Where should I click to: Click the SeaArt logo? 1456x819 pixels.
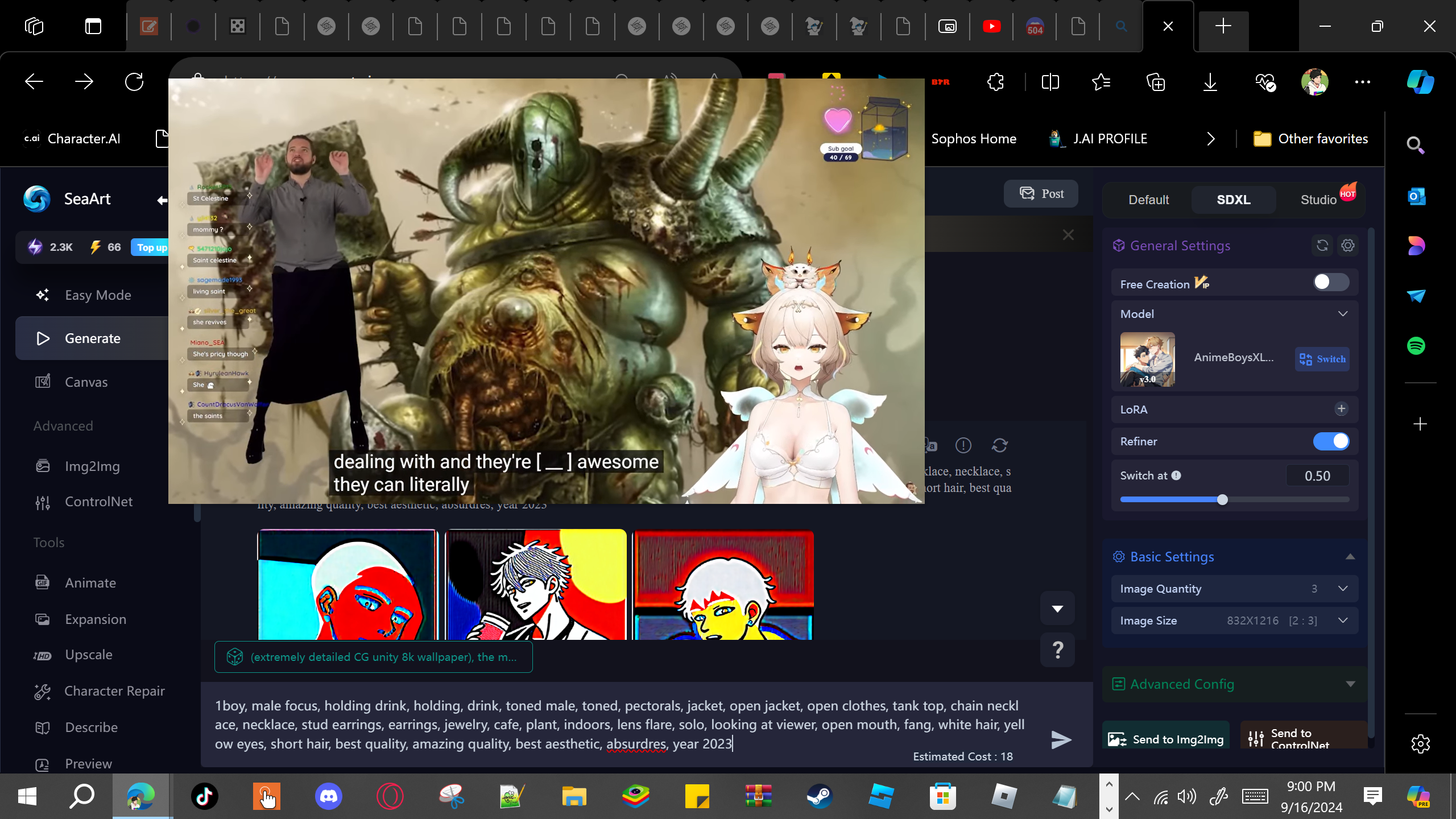[37, 199]
